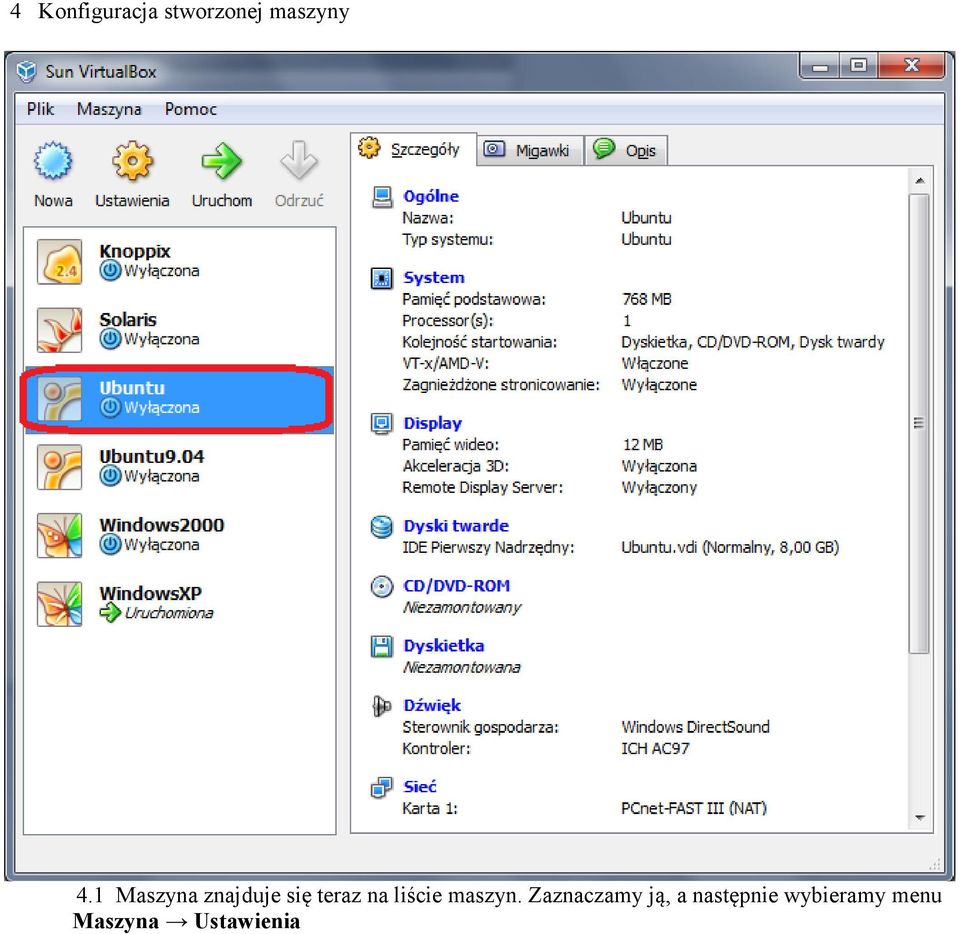
Task: Open Ustawienia gear toolbar icon
Action: pyautogui.click(x=132, y=160)
